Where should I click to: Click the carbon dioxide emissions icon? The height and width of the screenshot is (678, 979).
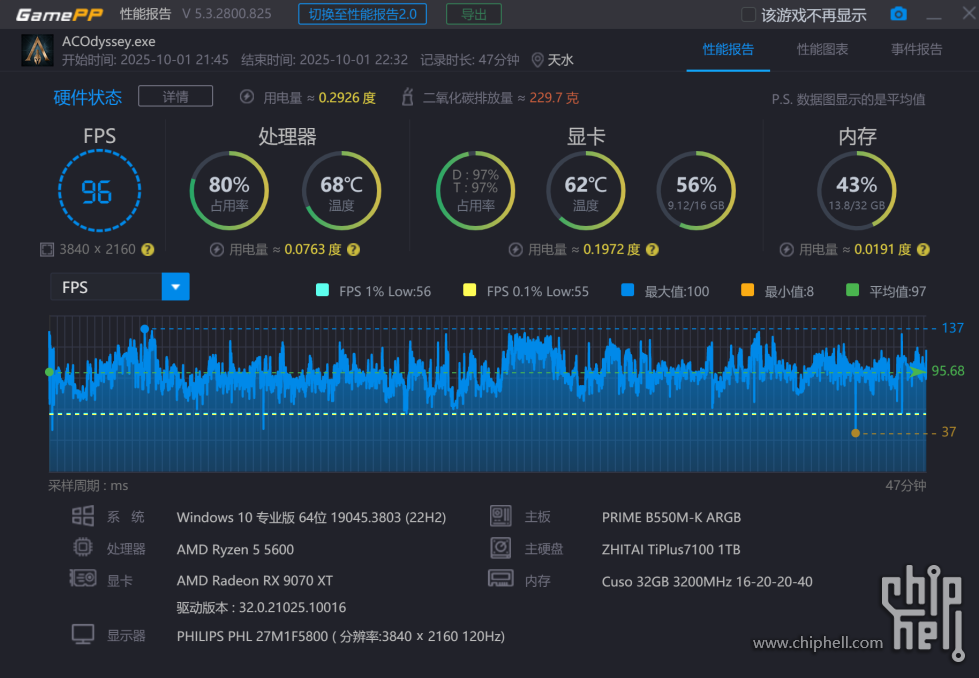coord(407,97)
